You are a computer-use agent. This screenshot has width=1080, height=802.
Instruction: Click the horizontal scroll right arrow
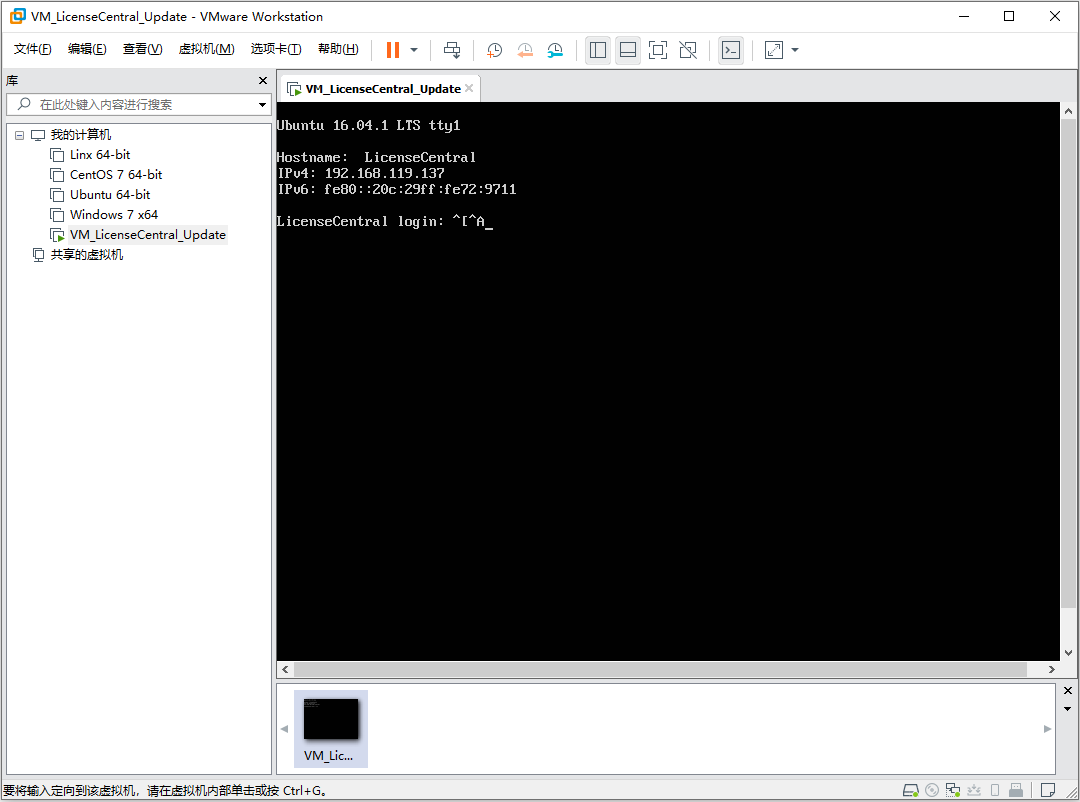pos(1051,669)
